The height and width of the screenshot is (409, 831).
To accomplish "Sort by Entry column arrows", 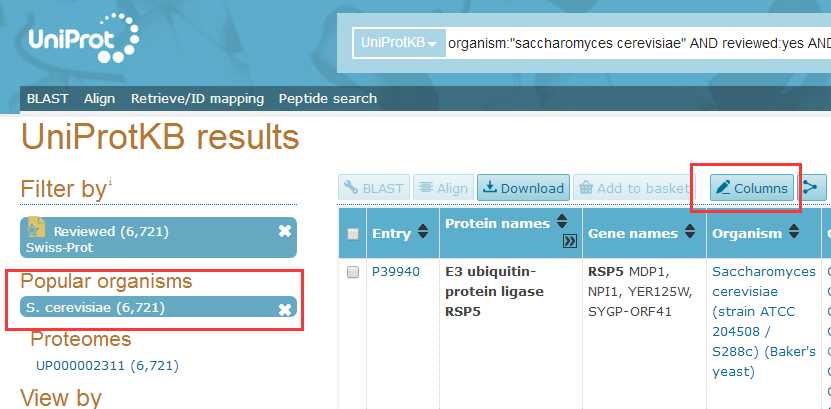I will pyautogui.click(x=422, y=232).
